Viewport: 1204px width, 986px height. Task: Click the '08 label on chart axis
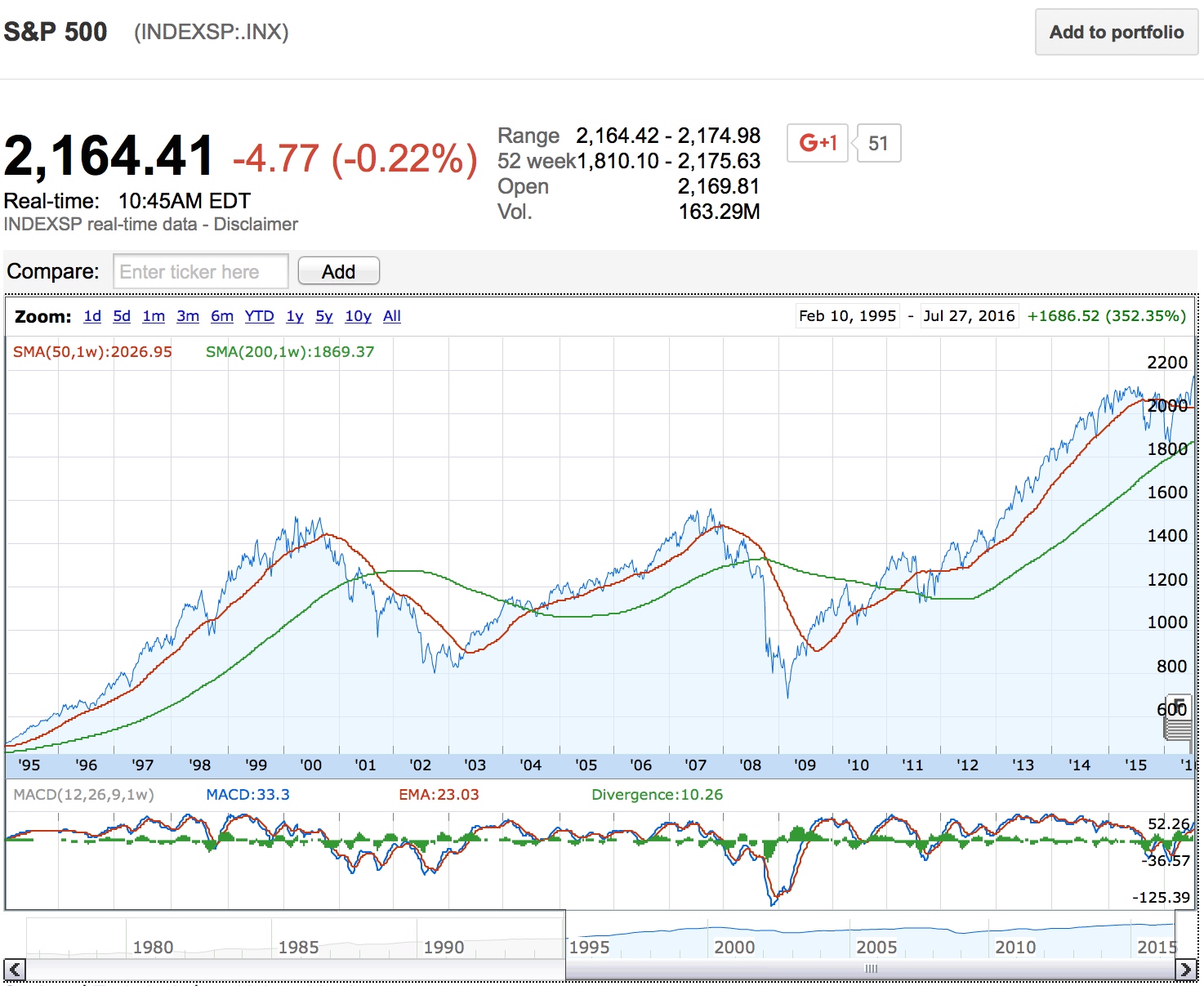tap(750, 765)
